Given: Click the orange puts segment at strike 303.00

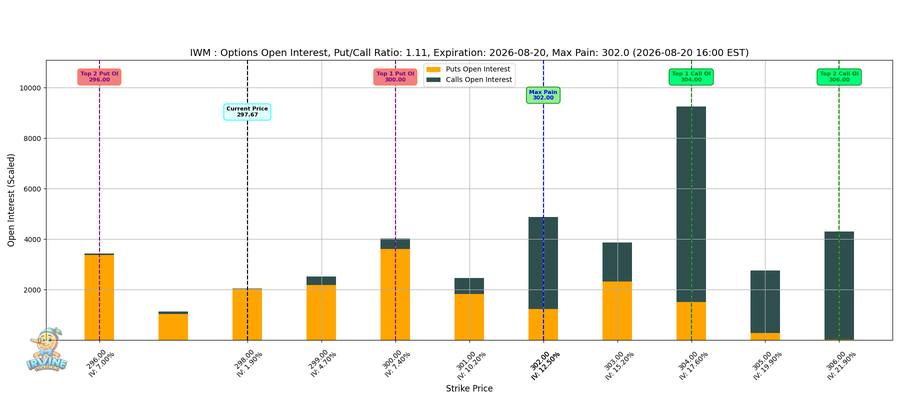Looking at the screenshot, I should point(617,310).
